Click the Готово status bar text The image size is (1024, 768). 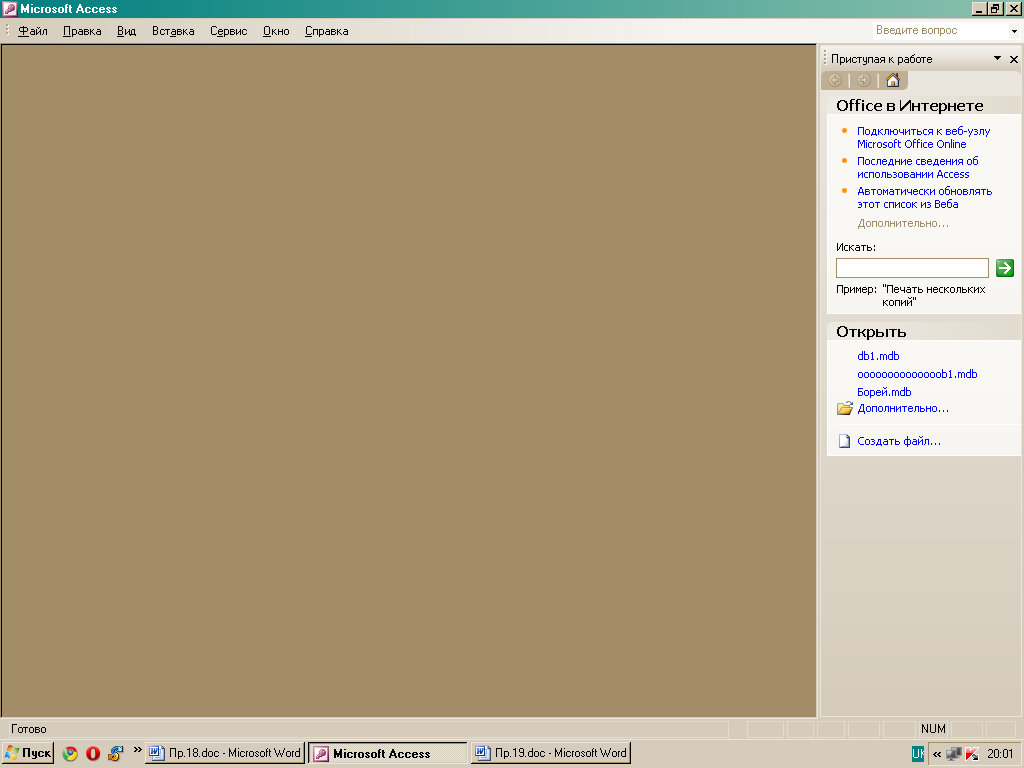pos(29,728)
